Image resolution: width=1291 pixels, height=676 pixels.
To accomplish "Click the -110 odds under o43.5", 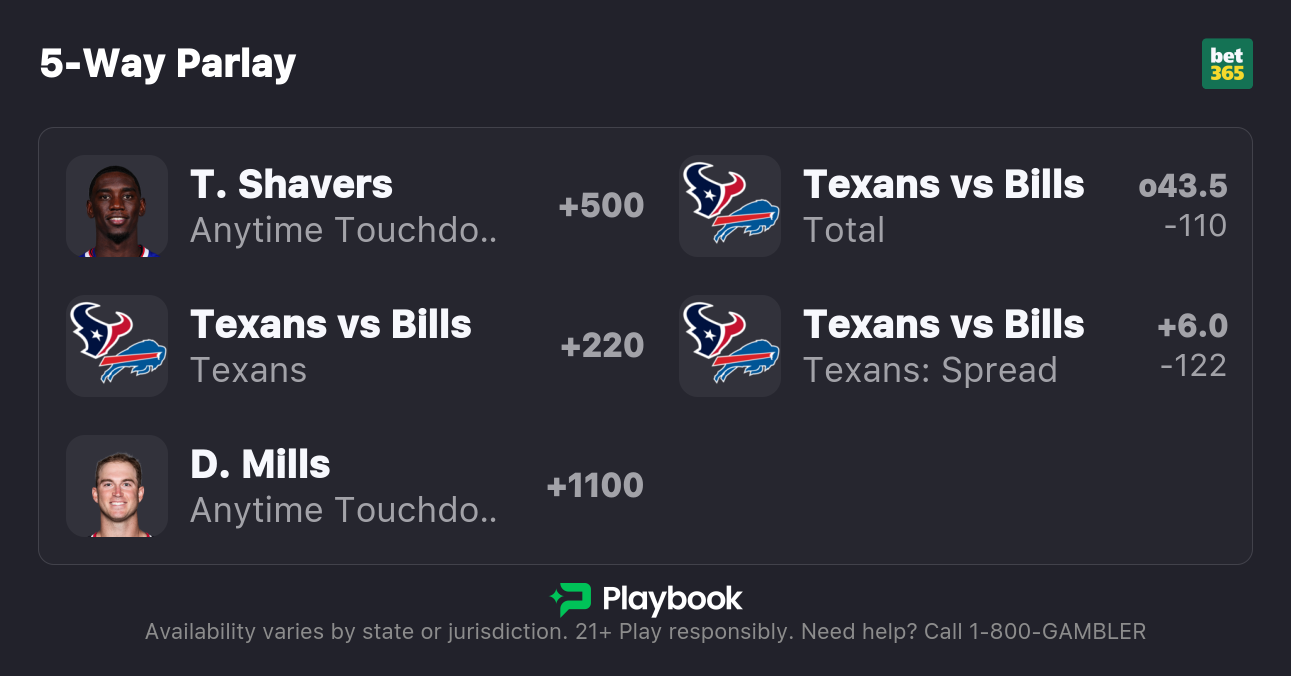I will click(x=1195, y=226).
